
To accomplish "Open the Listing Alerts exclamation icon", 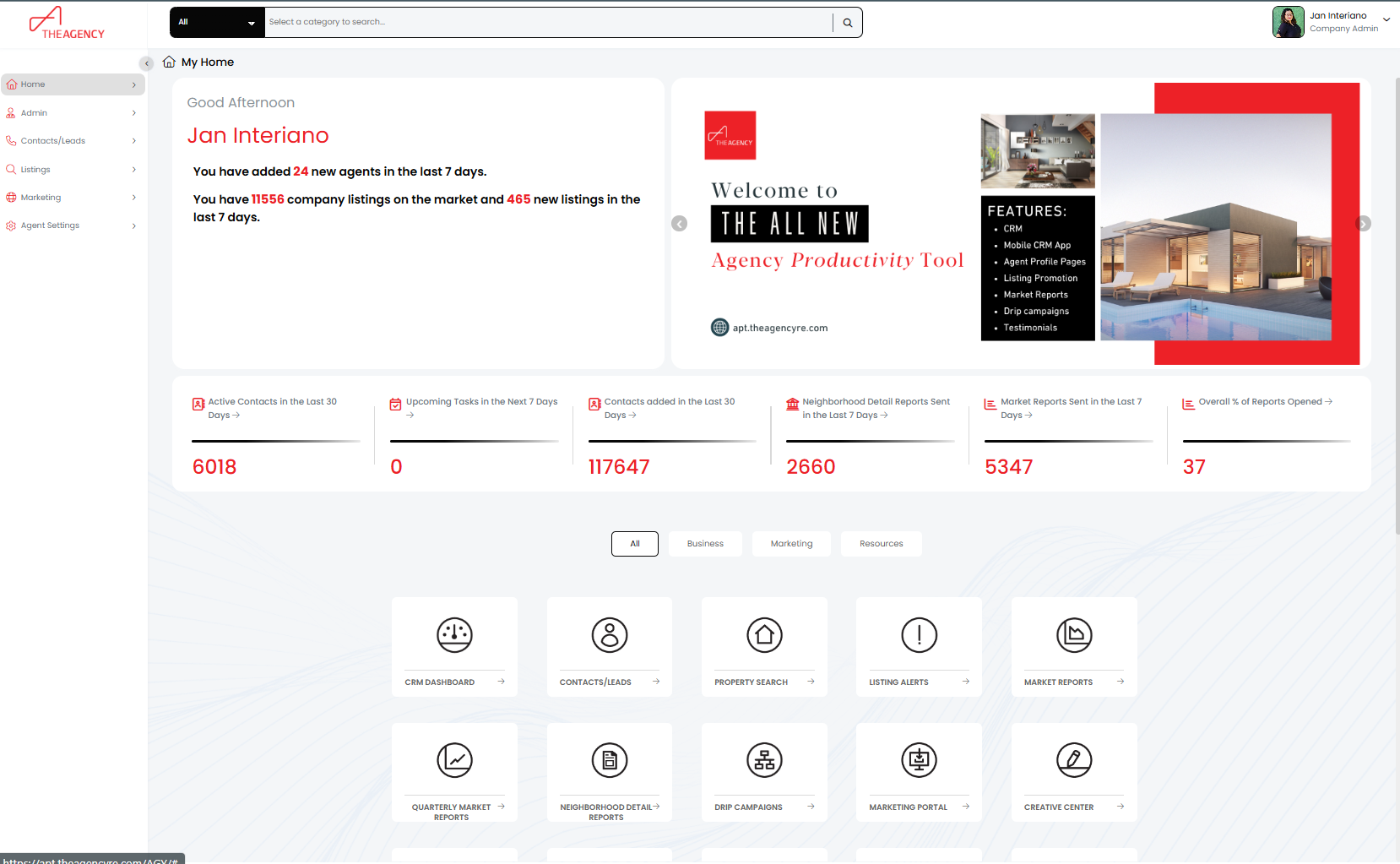I will coord(920,635).
